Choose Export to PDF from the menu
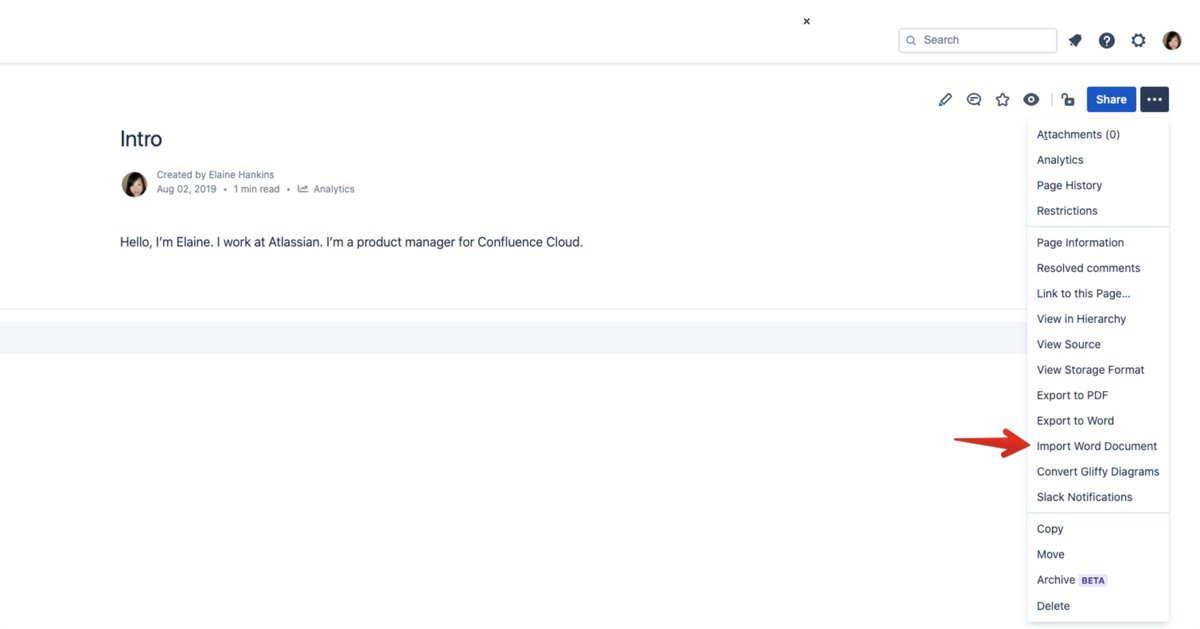Image resolution: width=1200 pixels, height=629 pixels. [1072, 395]
